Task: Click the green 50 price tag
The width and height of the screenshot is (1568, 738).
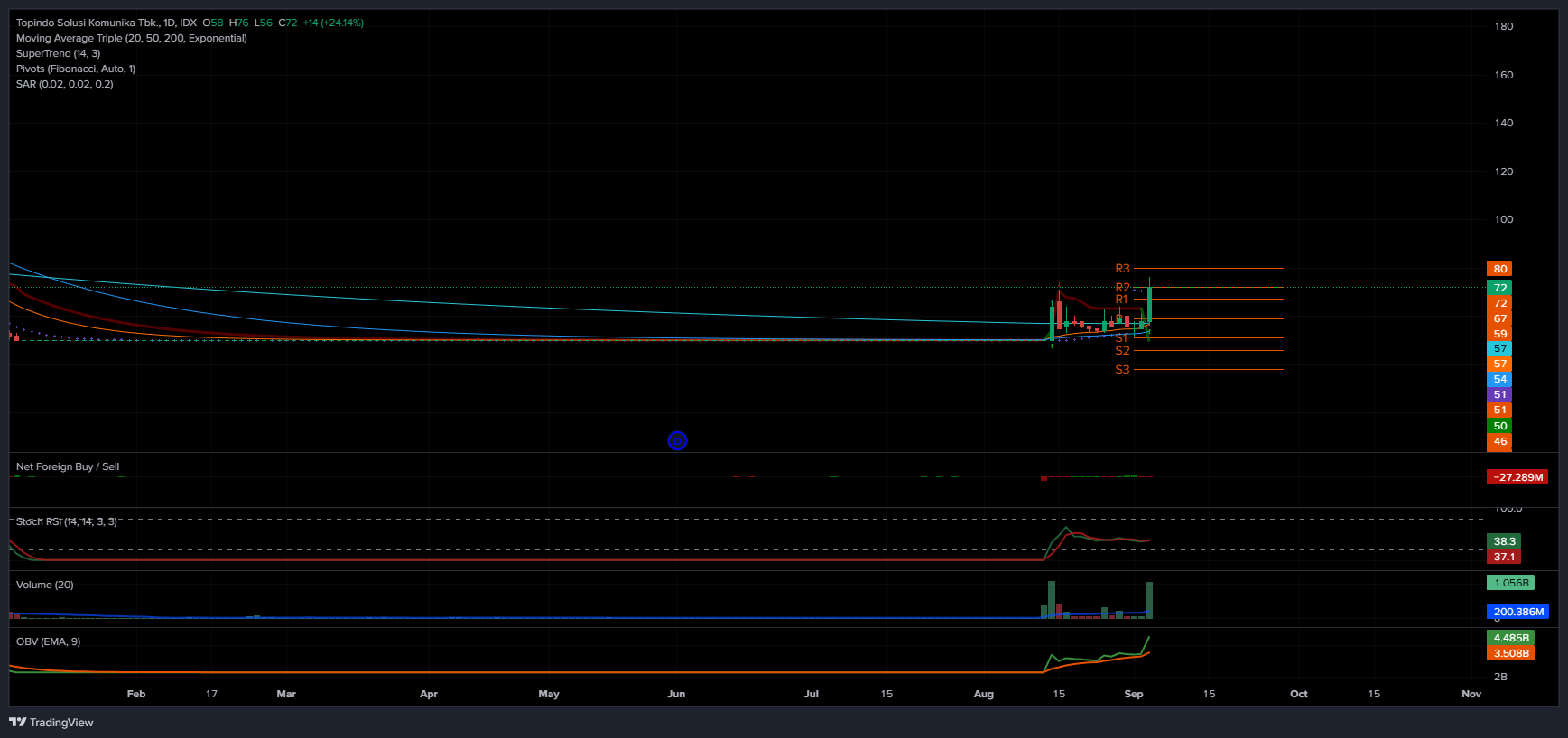Action: tap(1499, 426)
